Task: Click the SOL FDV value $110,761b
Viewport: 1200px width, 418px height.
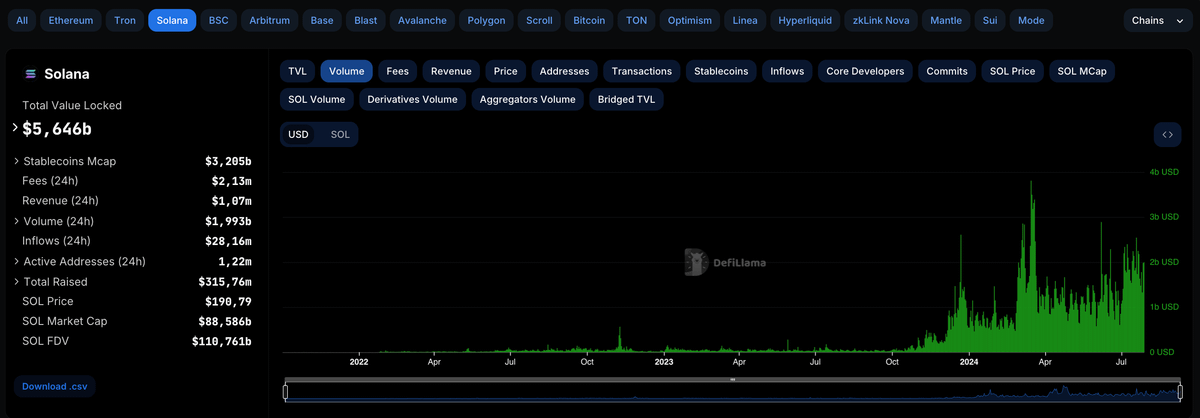Action: [222, 341]
